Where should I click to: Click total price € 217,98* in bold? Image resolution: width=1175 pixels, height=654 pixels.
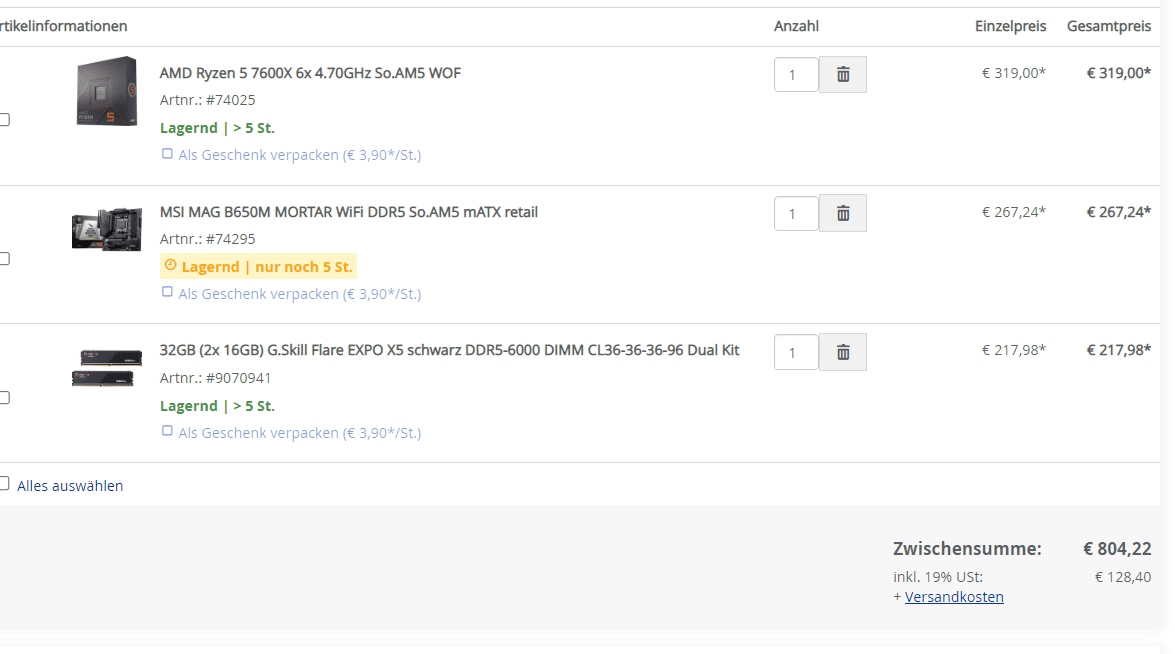1119,350
